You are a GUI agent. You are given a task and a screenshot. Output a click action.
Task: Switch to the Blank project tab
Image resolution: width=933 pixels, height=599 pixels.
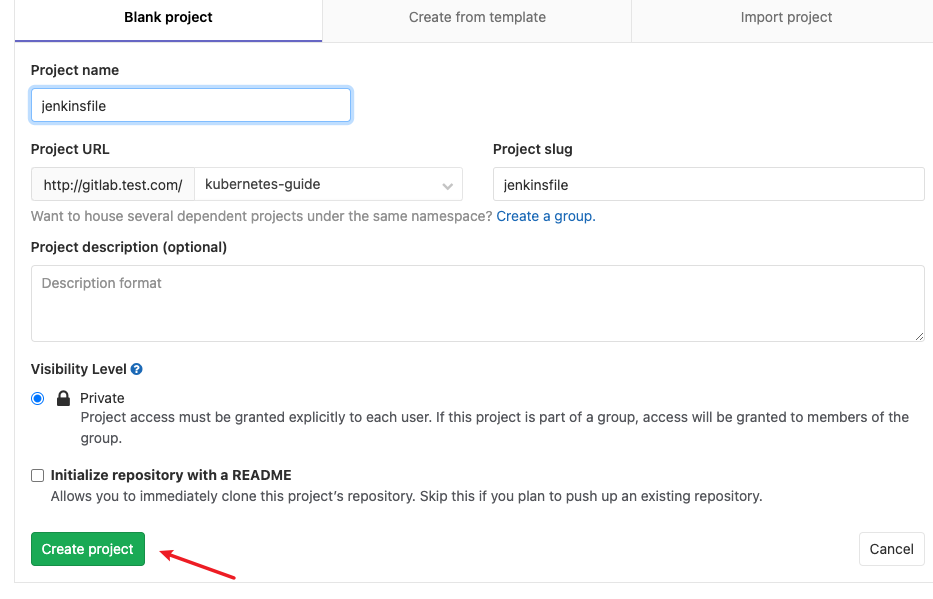tap(168, 18)
